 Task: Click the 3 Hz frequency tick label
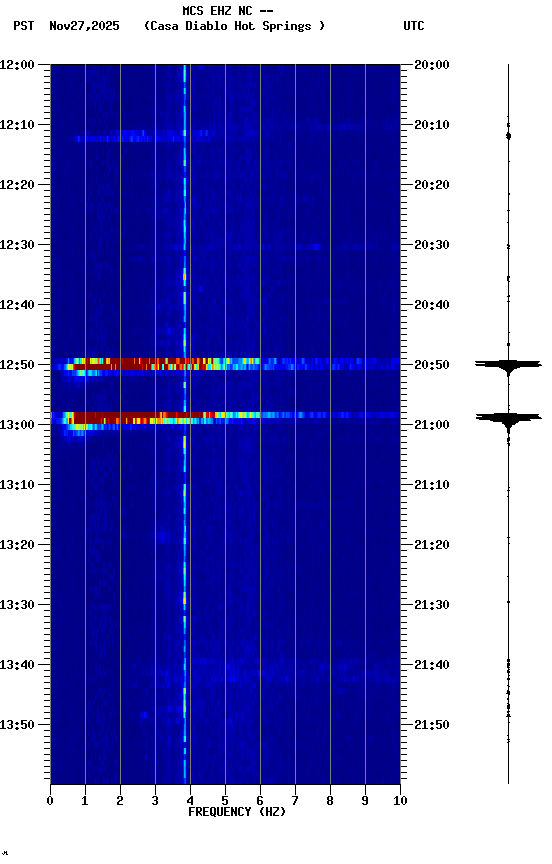(155, 801)
